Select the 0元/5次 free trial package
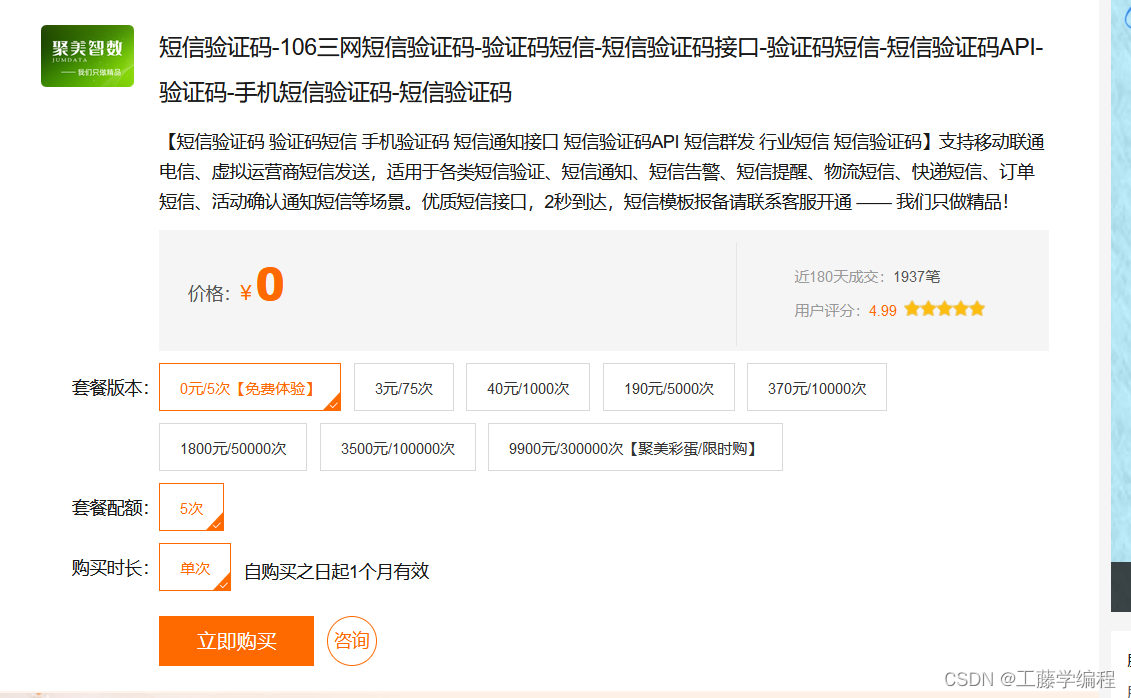This screenshot has height=698, width=1131. (x=249, y=387)
